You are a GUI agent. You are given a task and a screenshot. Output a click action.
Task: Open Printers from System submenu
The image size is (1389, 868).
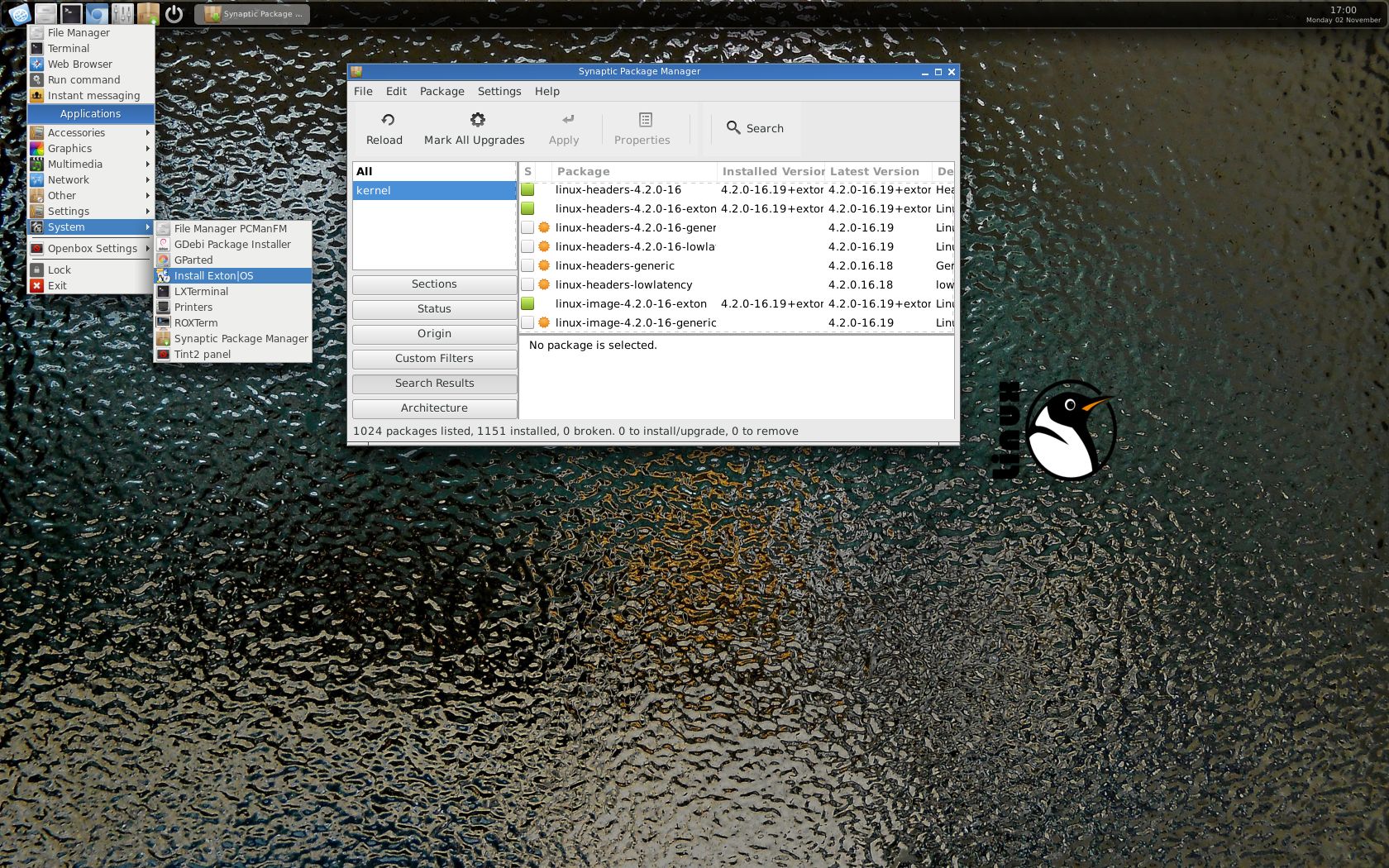coord(233,308)
